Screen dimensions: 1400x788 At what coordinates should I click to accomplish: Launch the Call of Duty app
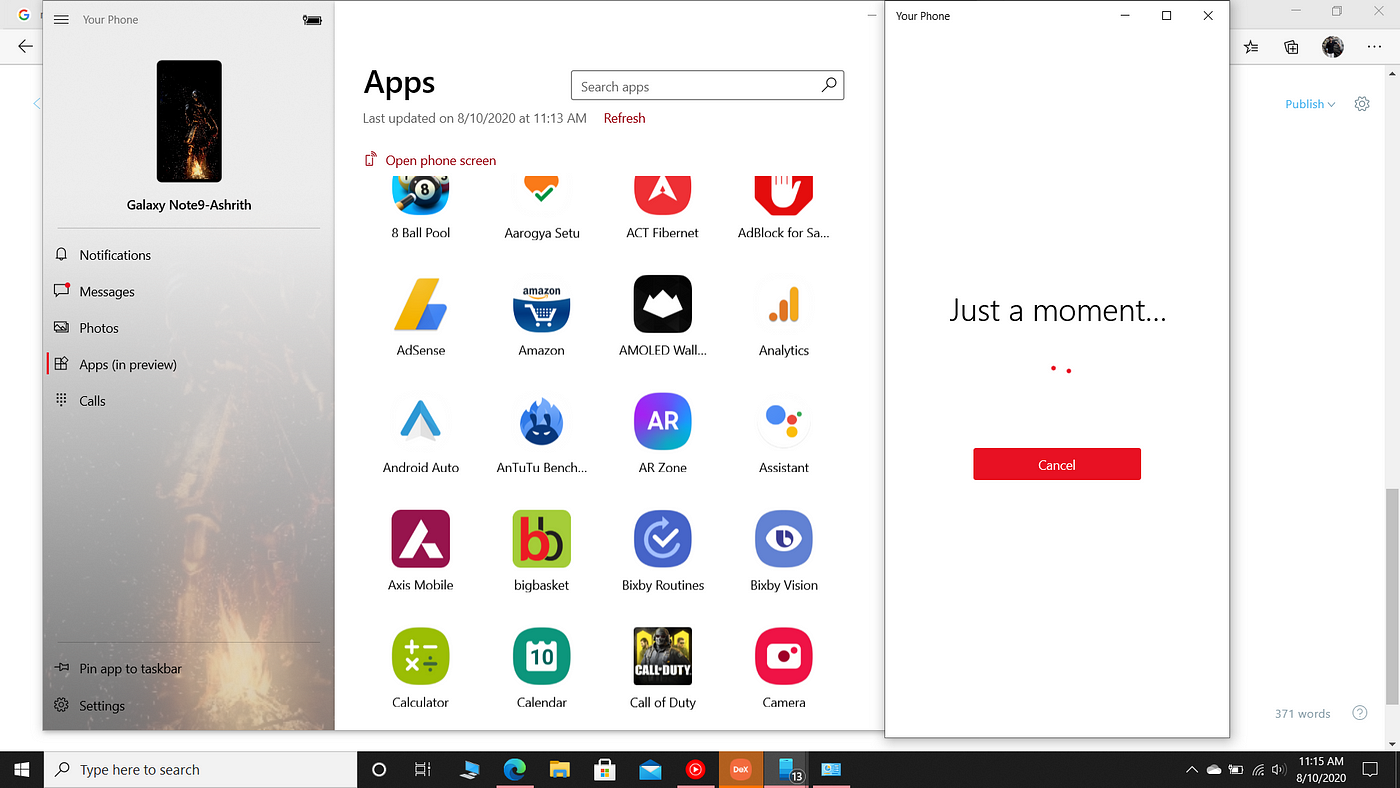pyautogui.click(x=662, y=656)
